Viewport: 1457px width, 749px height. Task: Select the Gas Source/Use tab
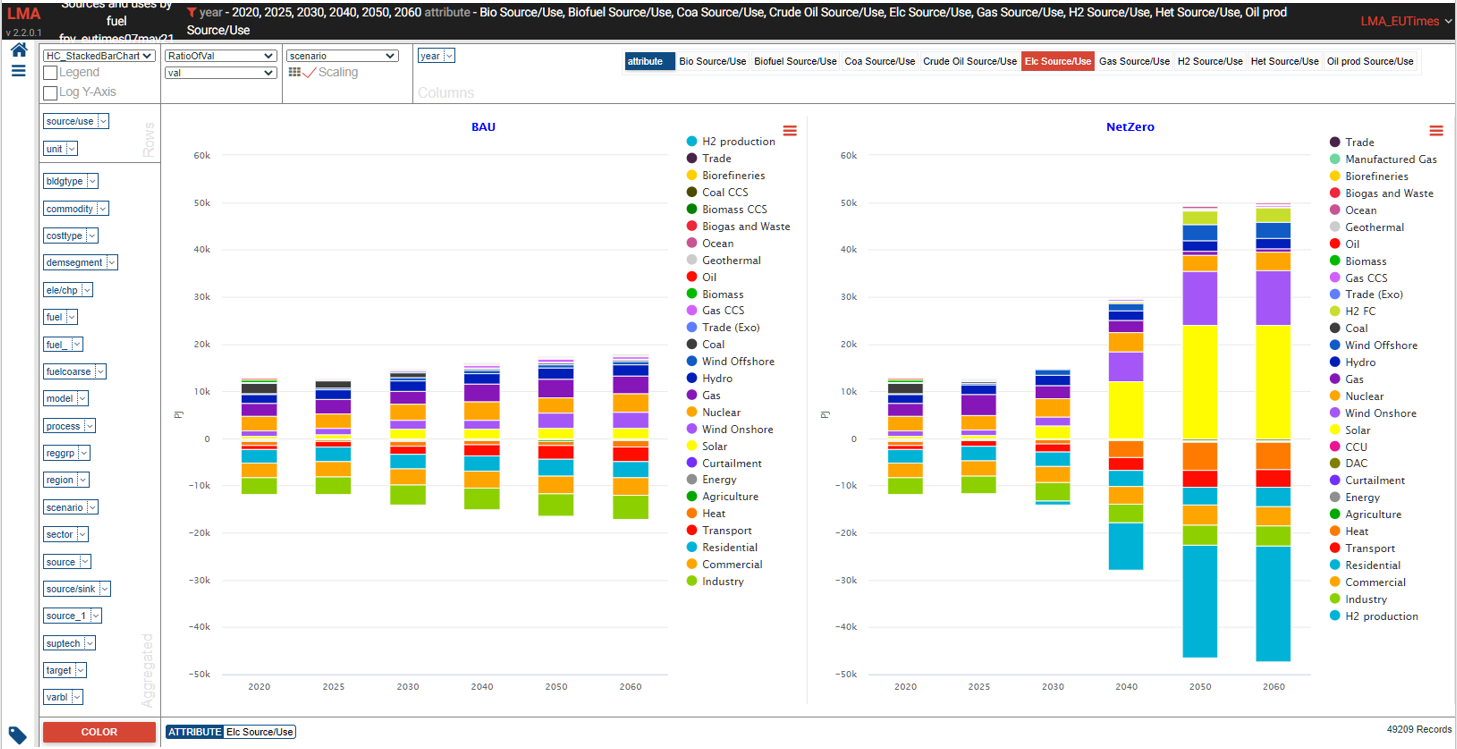tap(1134, 61)
